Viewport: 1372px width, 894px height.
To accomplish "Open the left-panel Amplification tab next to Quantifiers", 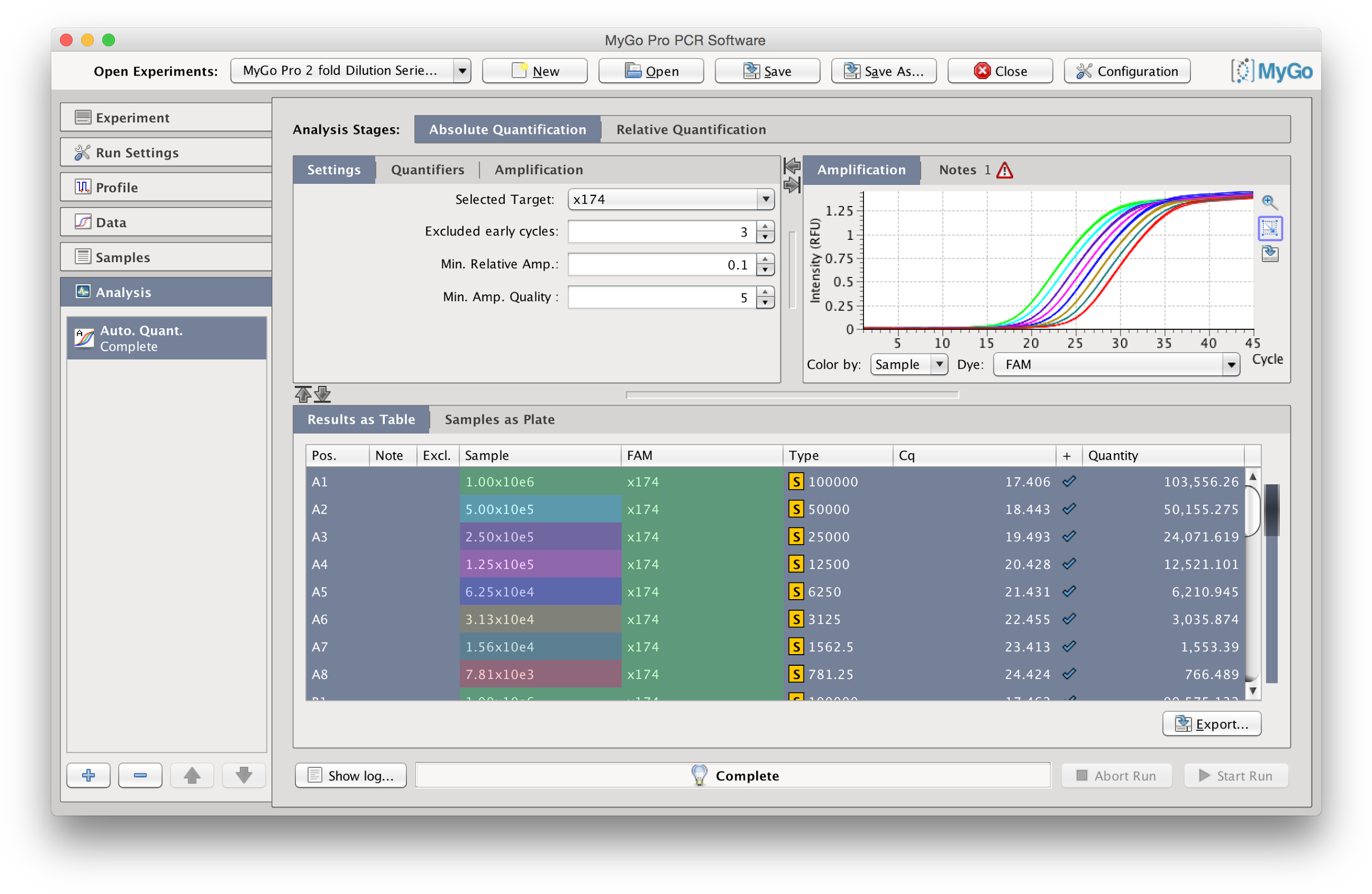I will 539,169.
